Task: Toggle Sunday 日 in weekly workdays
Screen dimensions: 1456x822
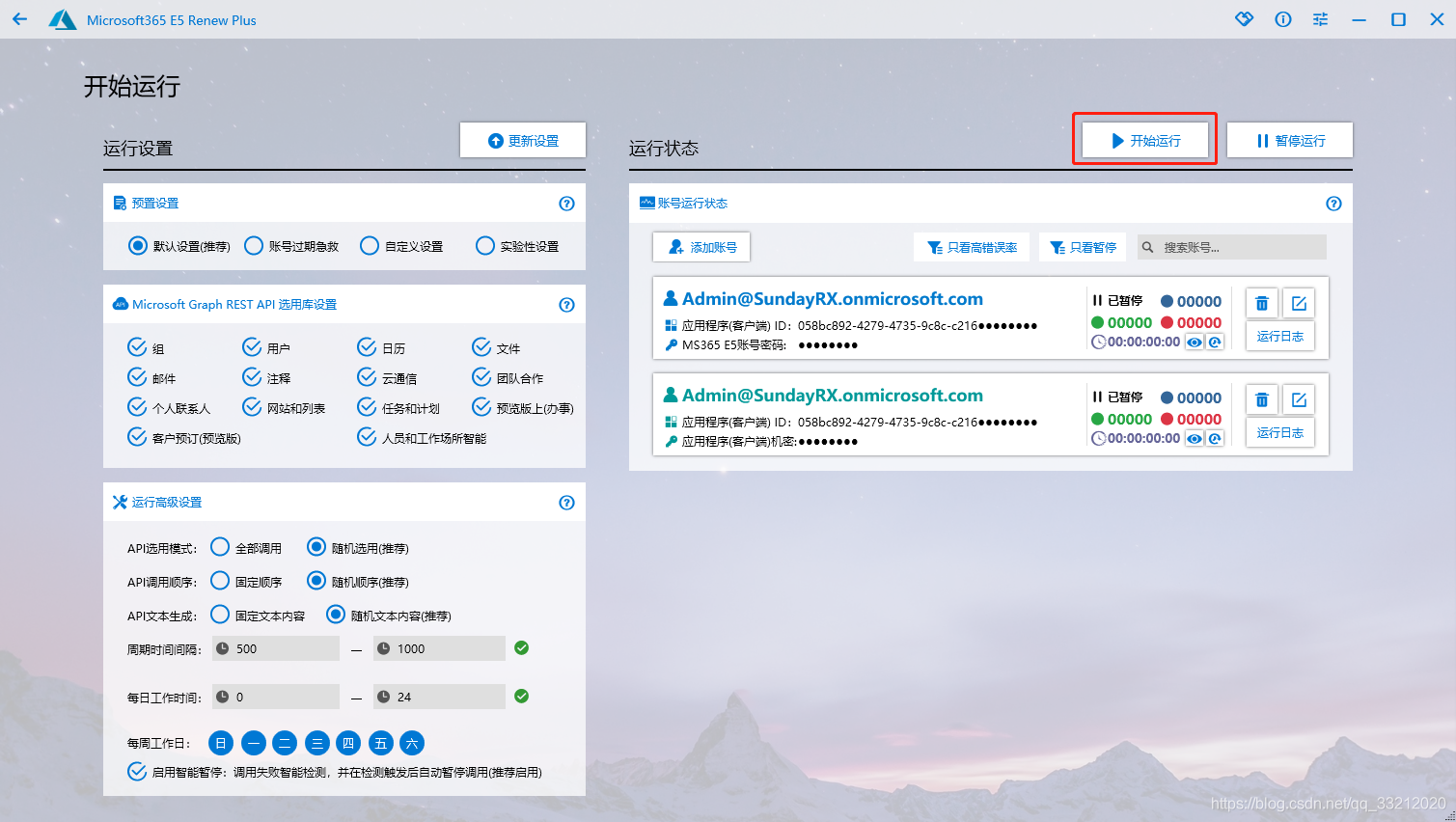Action: point(221,743)
